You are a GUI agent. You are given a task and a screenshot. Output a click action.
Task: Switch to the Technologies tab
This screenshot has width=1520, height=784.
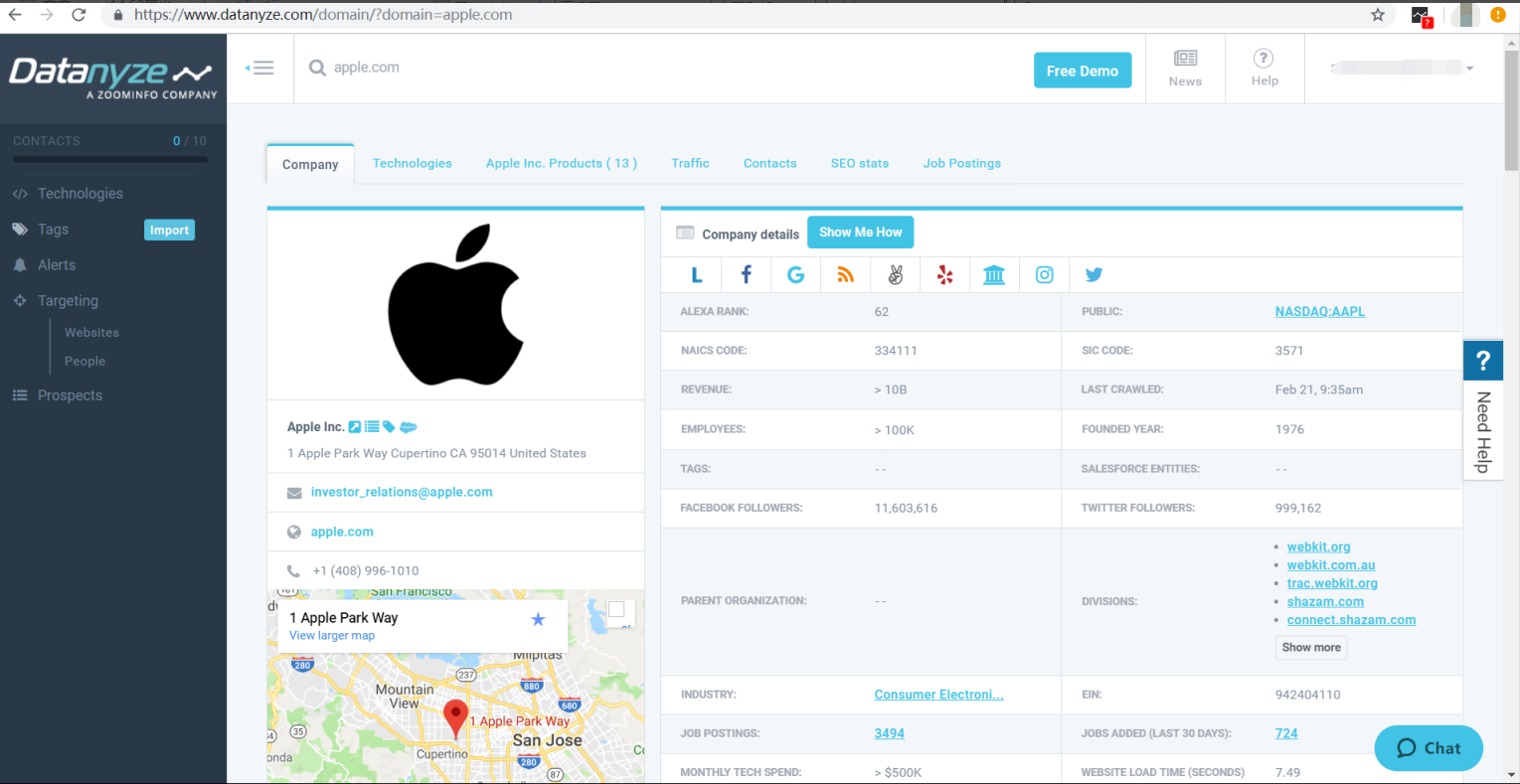click(x=412, y=164)
